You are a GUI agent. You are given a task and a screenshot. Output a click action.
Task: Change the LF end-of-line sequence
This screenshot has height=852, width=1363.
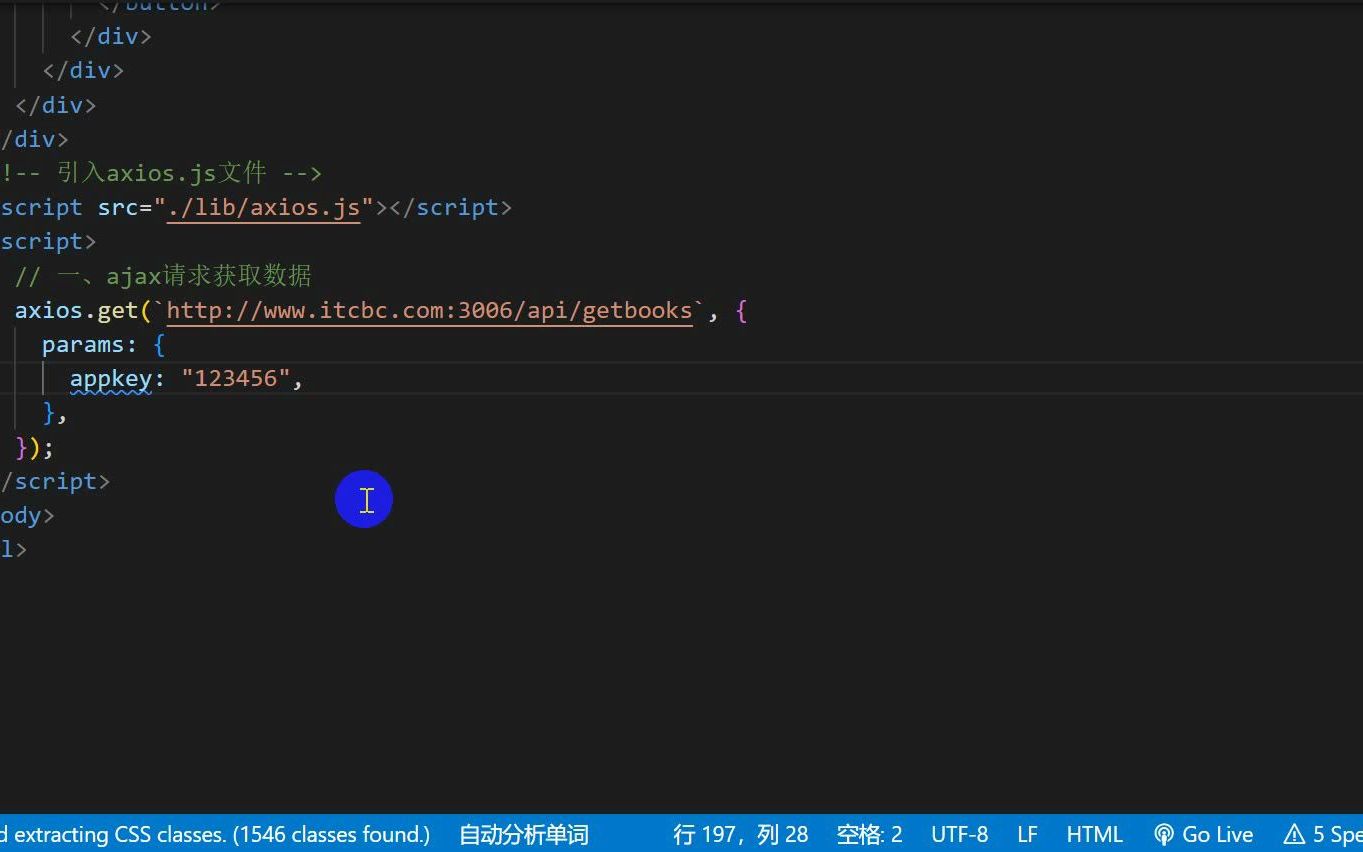(x=1027, y=834)
